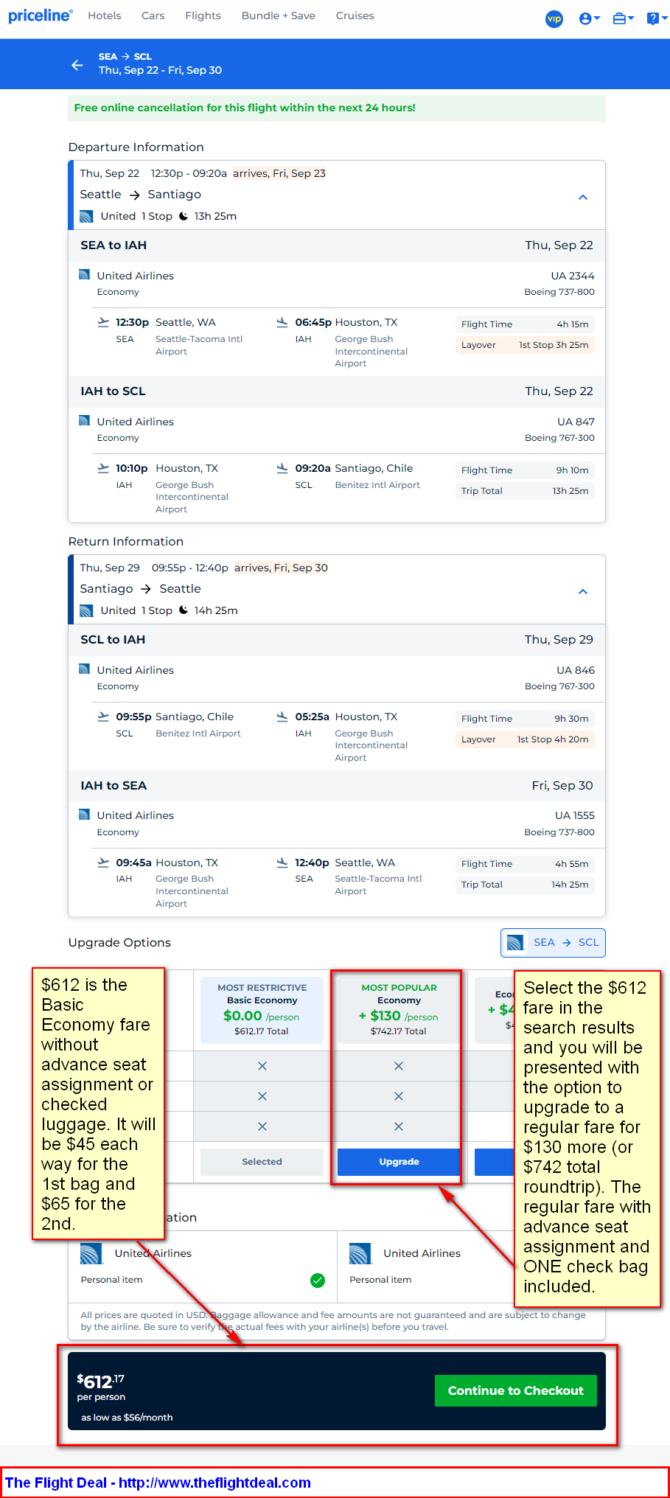The height and width of the screenshot is (1498, 670).
Task: Click United Airlines logo in IAH to SCL segment
Action: [84, 421]
